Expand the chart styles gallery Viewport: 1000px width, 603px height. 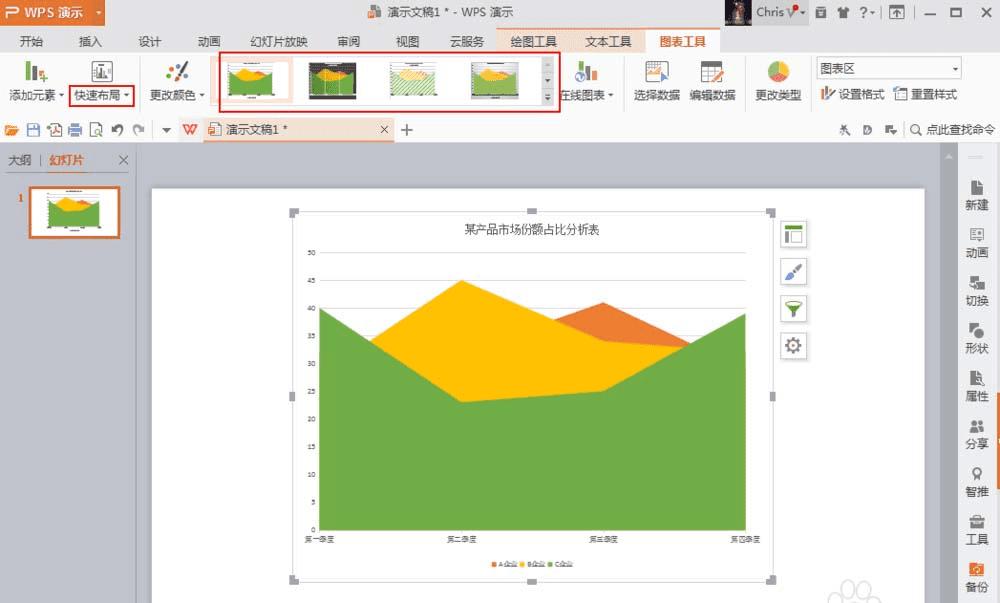coord(548,97)
